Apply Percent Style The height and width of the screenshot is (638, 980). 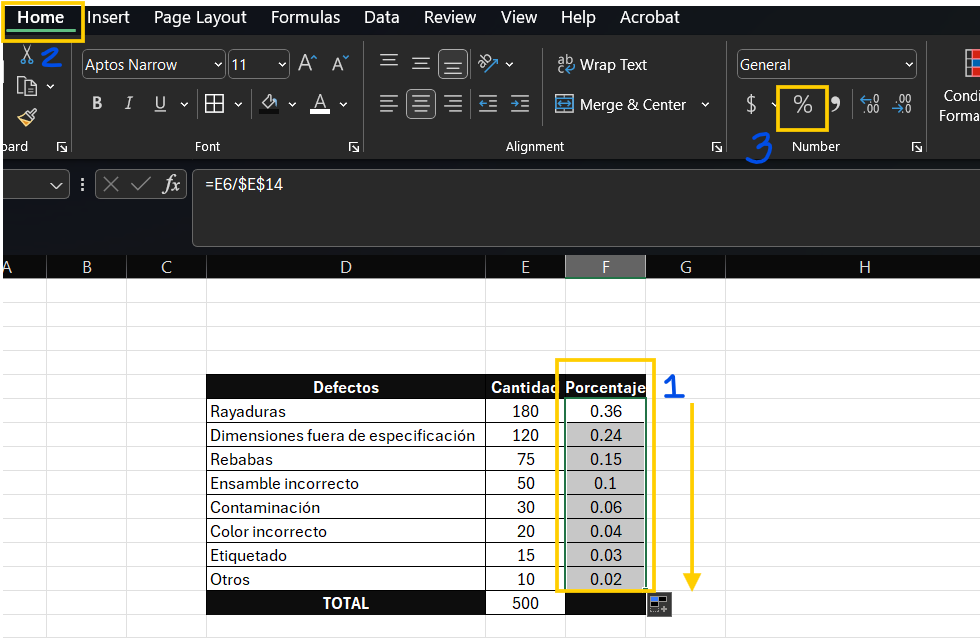[802, 104]
